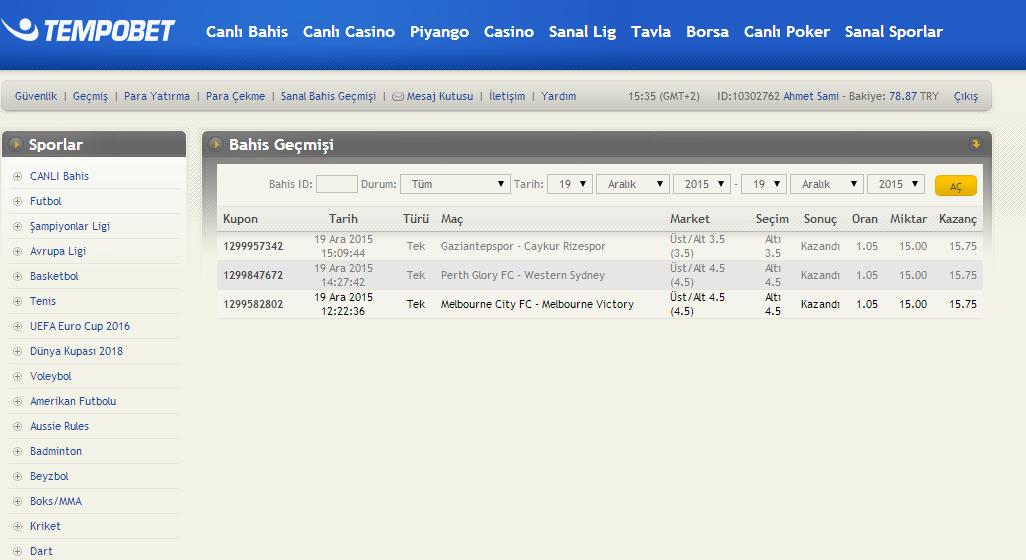Open the start month Aralık dropdown
Image resolution: width=1026 pixels, height=560 pixels.
pyautogui.click(x=632, y=184)
